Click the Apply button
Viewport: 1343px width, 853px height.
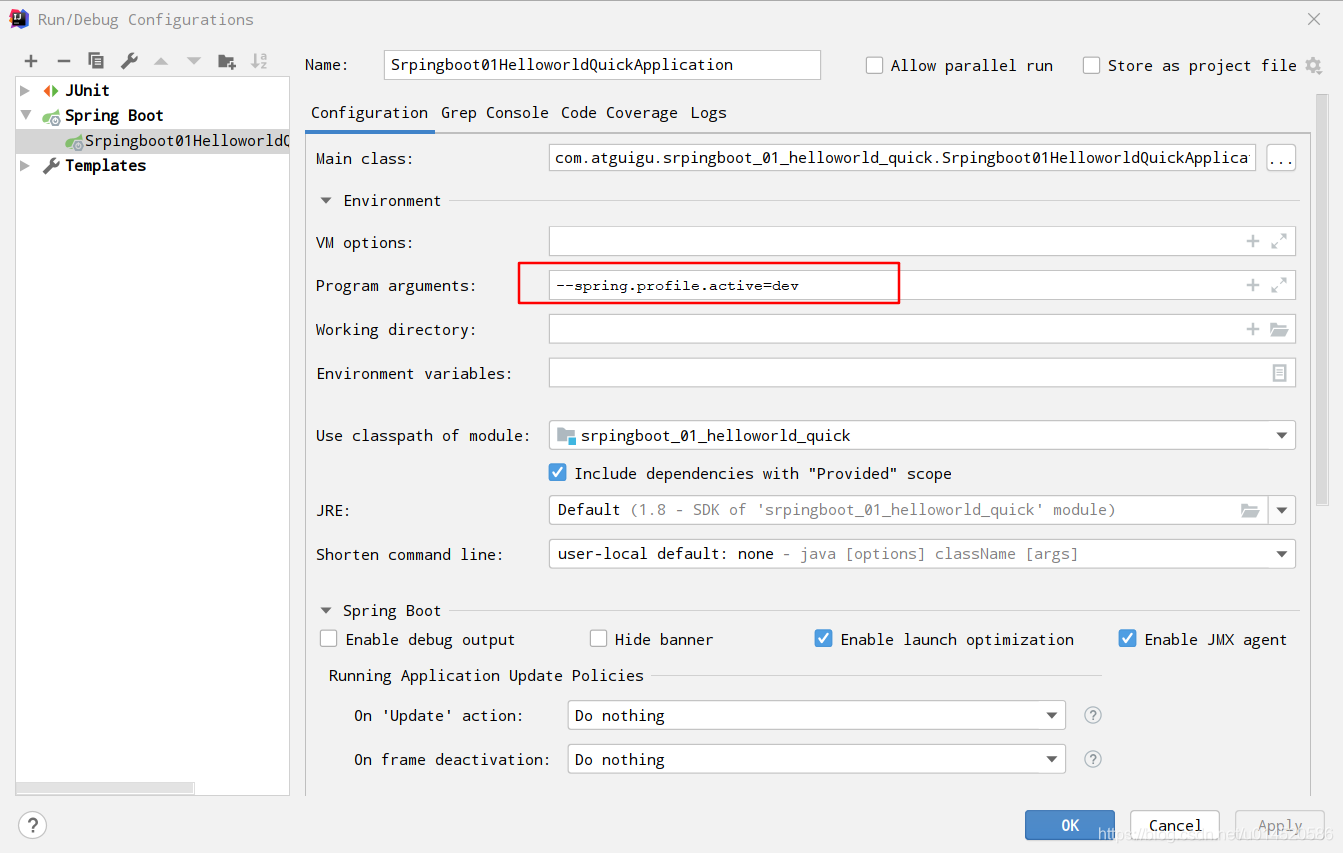pyautogui.click(x=1280, y=825)
